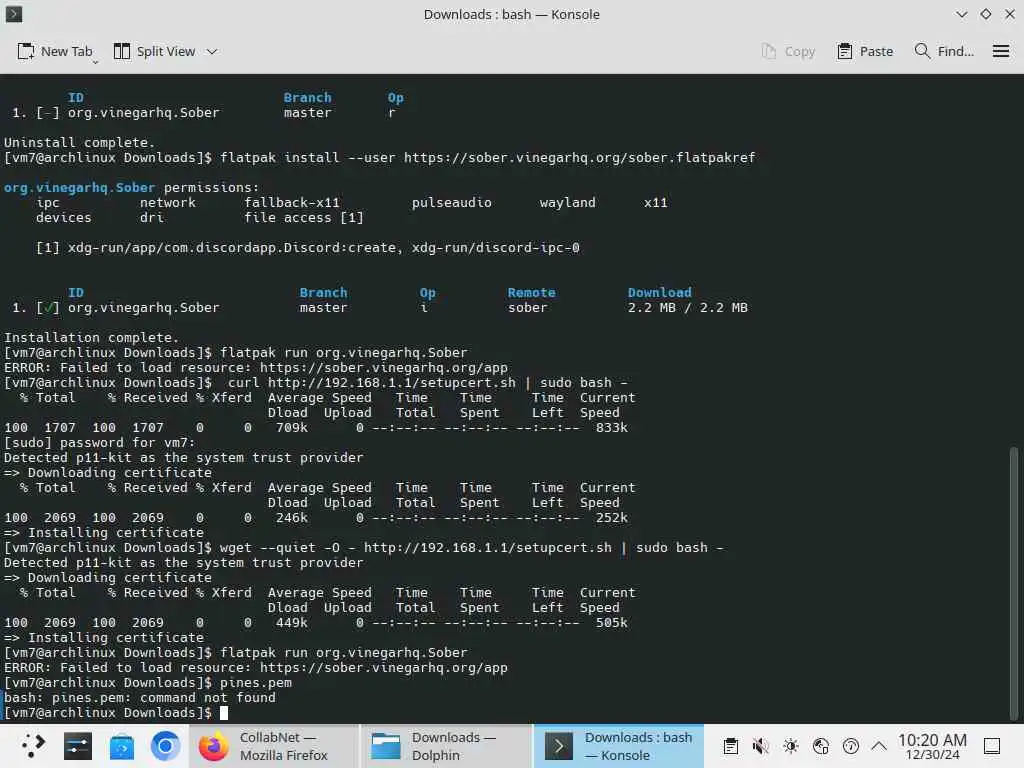Click the network tray icon

click(x=821, y=746)
